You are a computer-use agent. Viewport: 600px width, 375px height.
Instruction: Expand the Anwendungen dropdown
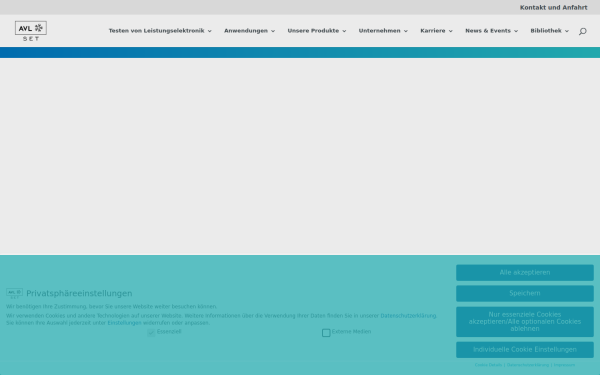tap(249, 31)
